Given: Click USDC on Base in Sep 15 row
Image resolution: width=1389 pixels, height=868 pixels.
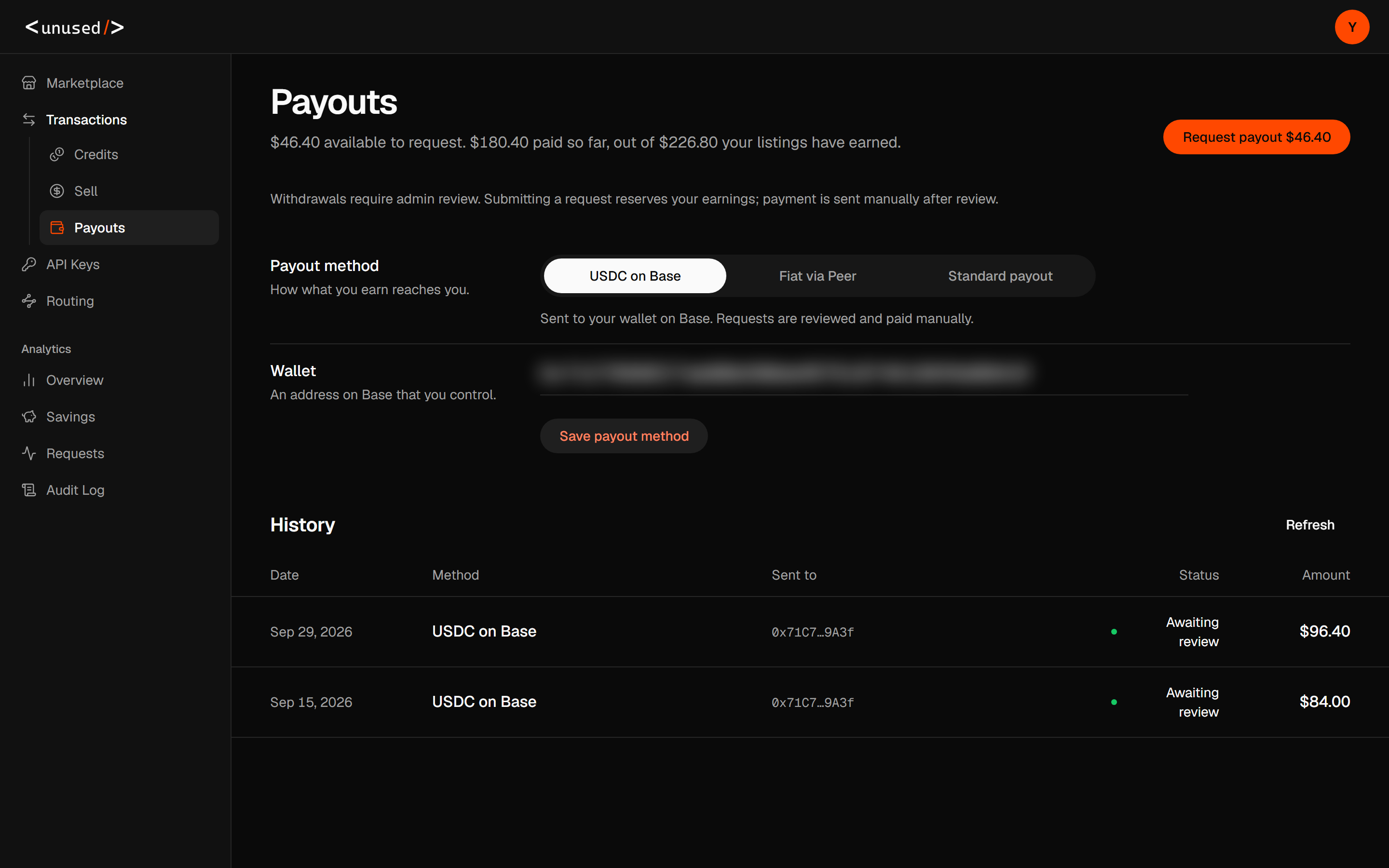Looking at the screenshot, I should 484,702.
